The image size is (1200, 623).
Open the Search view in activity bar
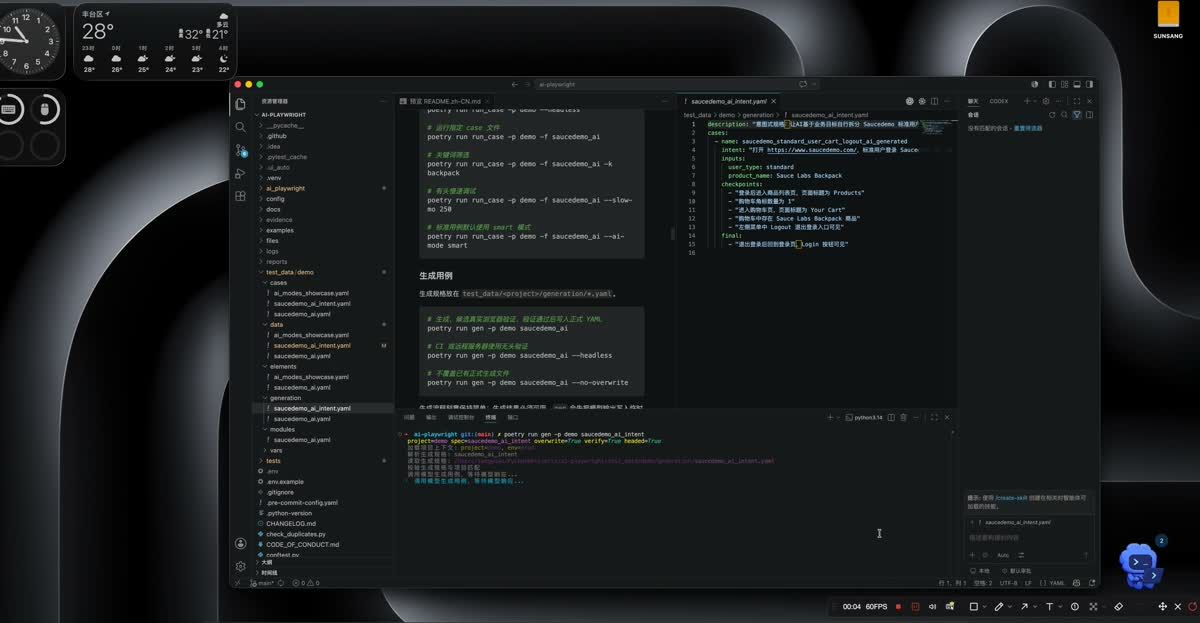240,127
